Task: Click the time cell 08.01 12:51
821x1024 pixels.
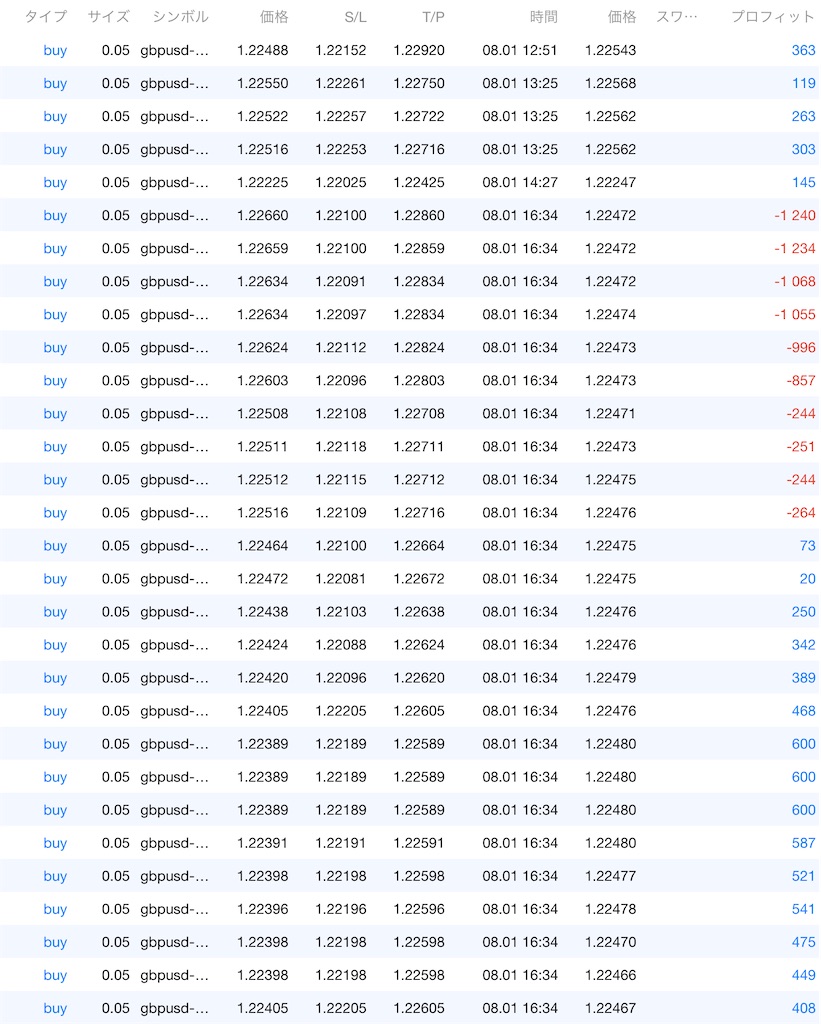Action: pyautogui.click(x=520, y=50)
